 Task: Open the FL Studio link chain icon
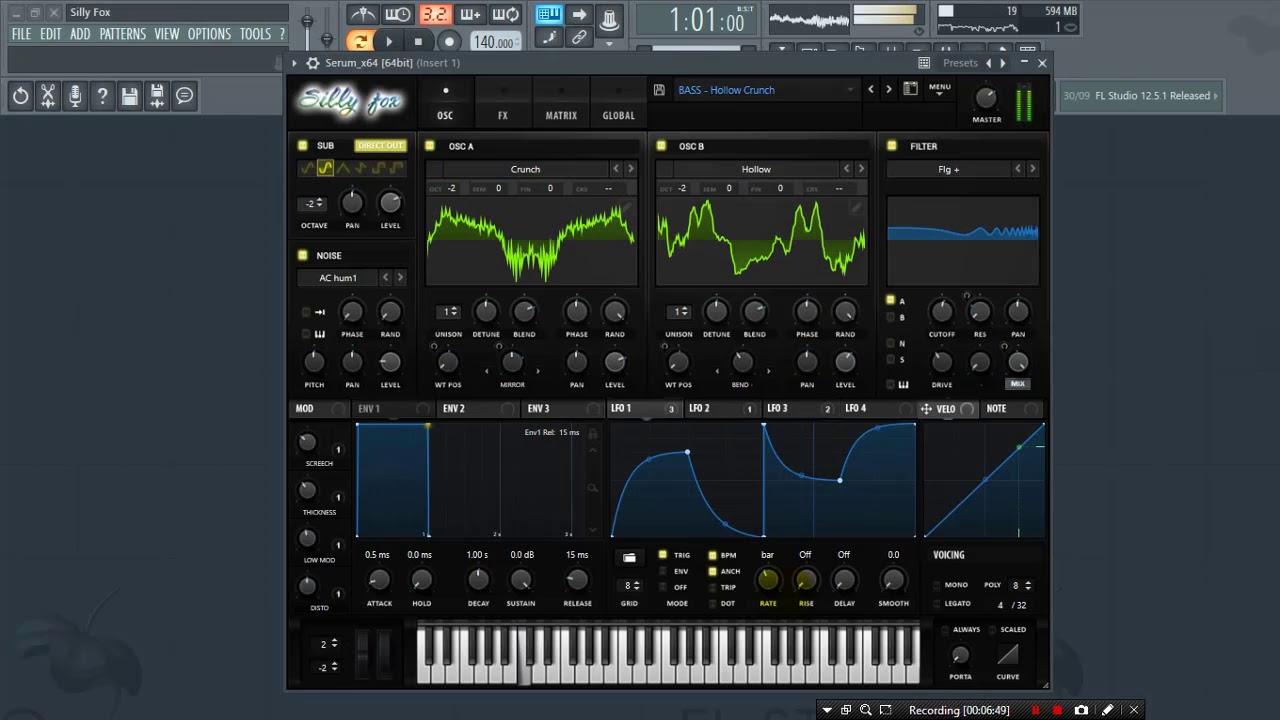coord(579,37)
